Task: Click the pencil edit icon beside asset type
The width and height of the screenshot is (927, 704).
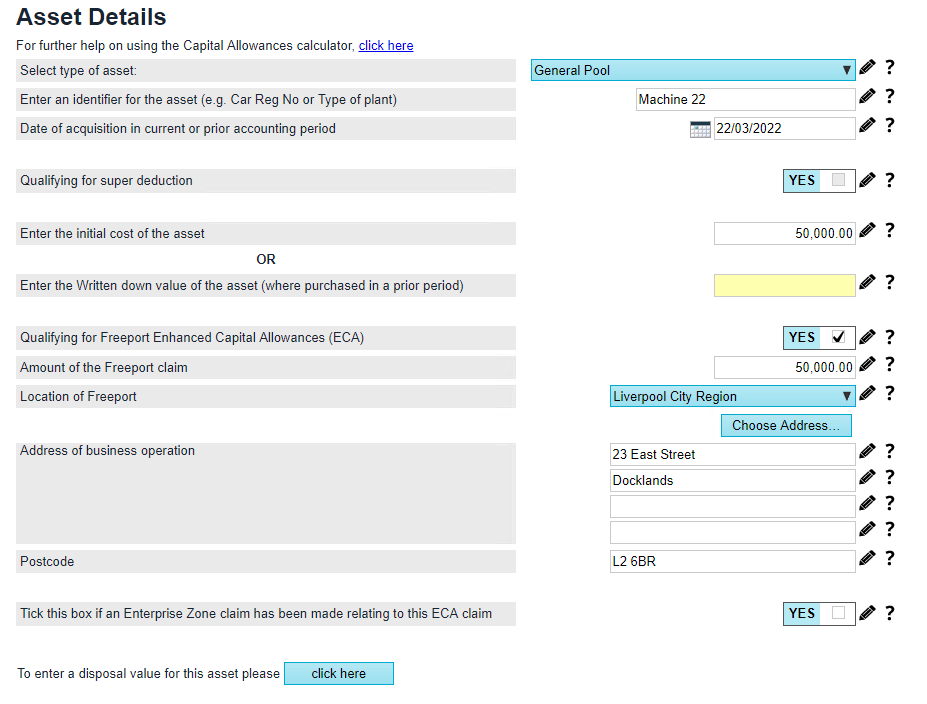Action: point(866,66)
